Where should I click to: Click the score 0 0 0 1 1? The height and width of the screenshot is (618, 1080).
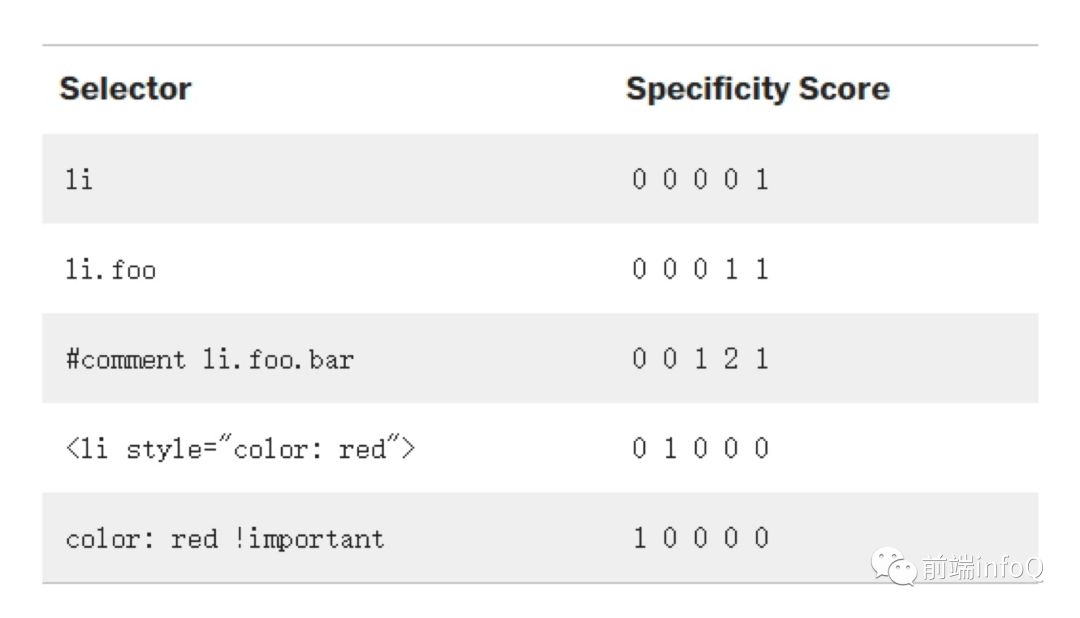pos(700,269)
